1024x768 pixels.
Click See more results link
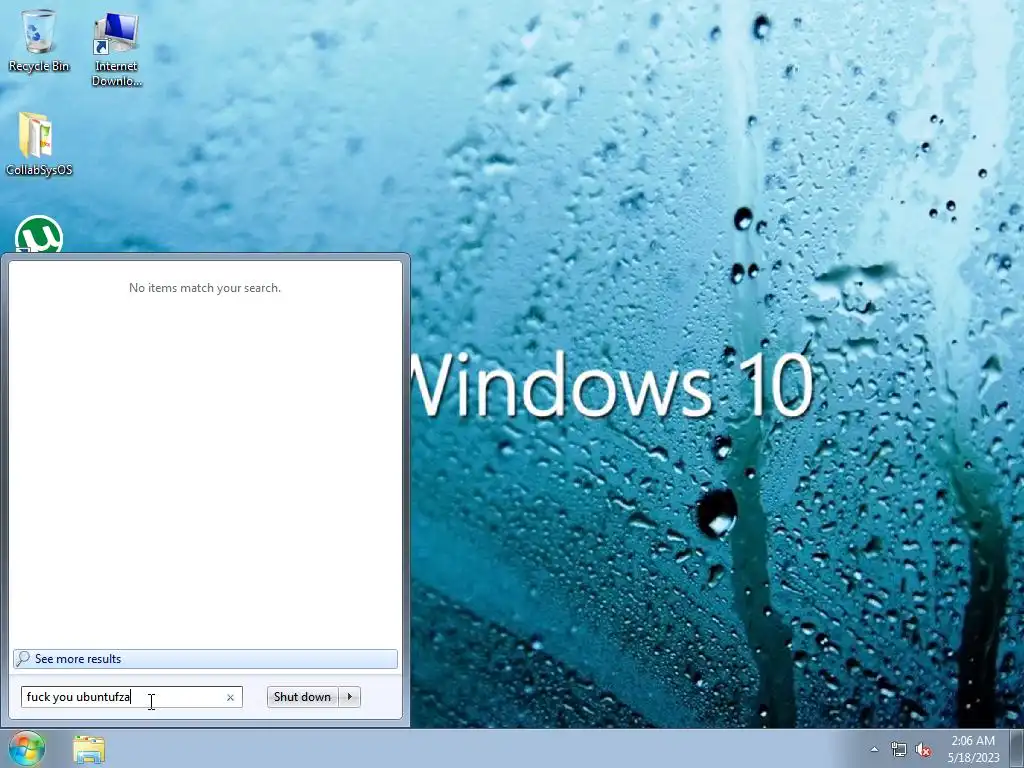click(x=205, y=659)
